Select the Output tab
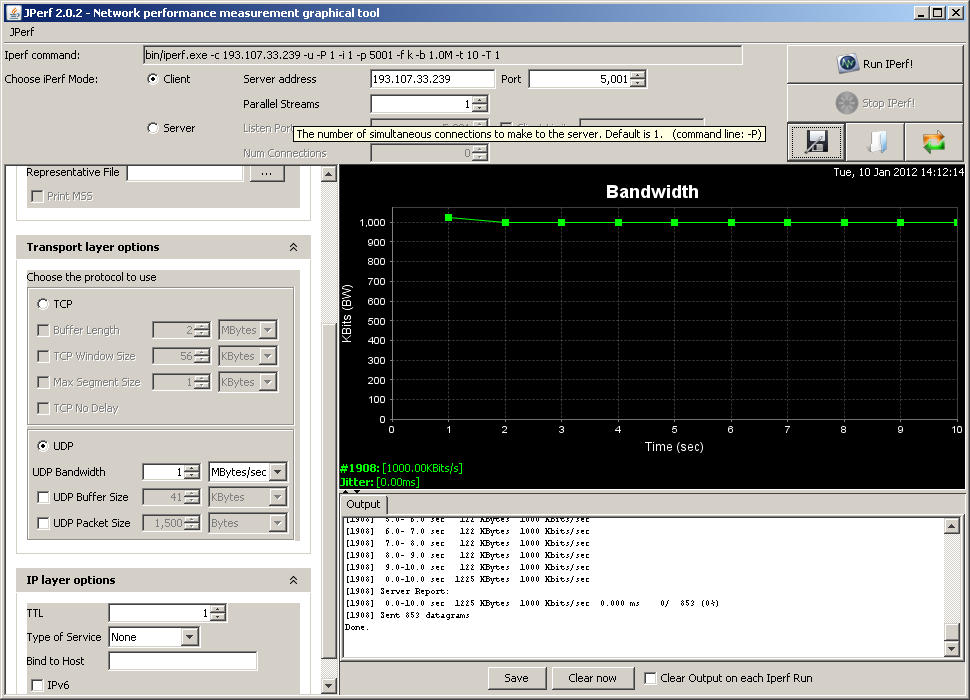Screen dimensions: 970x700 (363, 504)
